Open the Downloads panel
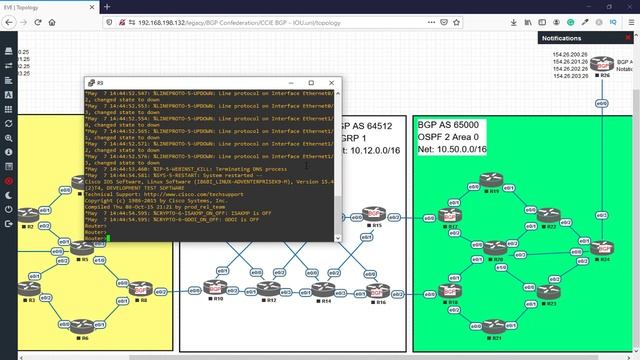Image resolution: width=640 pixels, height=360 pixels. click(513, 22)
